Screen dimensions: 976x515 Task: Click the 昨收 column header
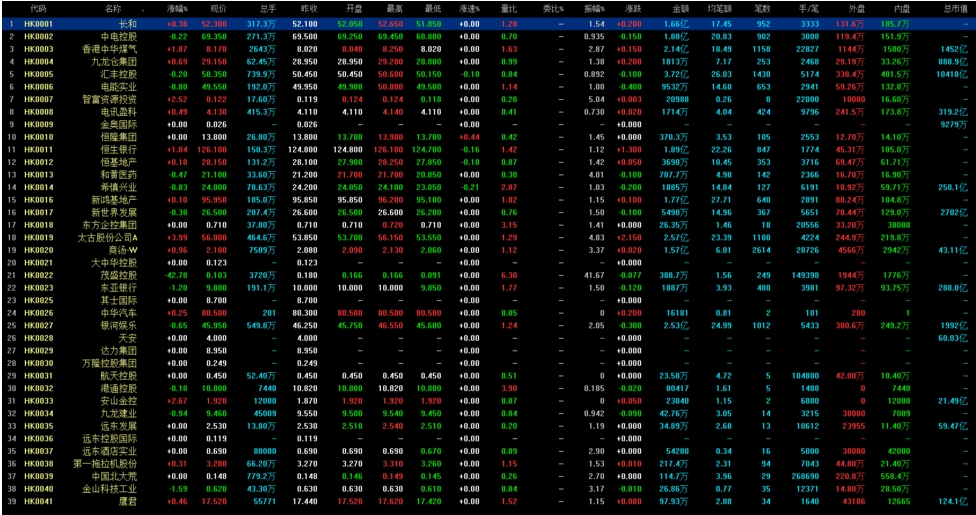click(x=309, y=9)
